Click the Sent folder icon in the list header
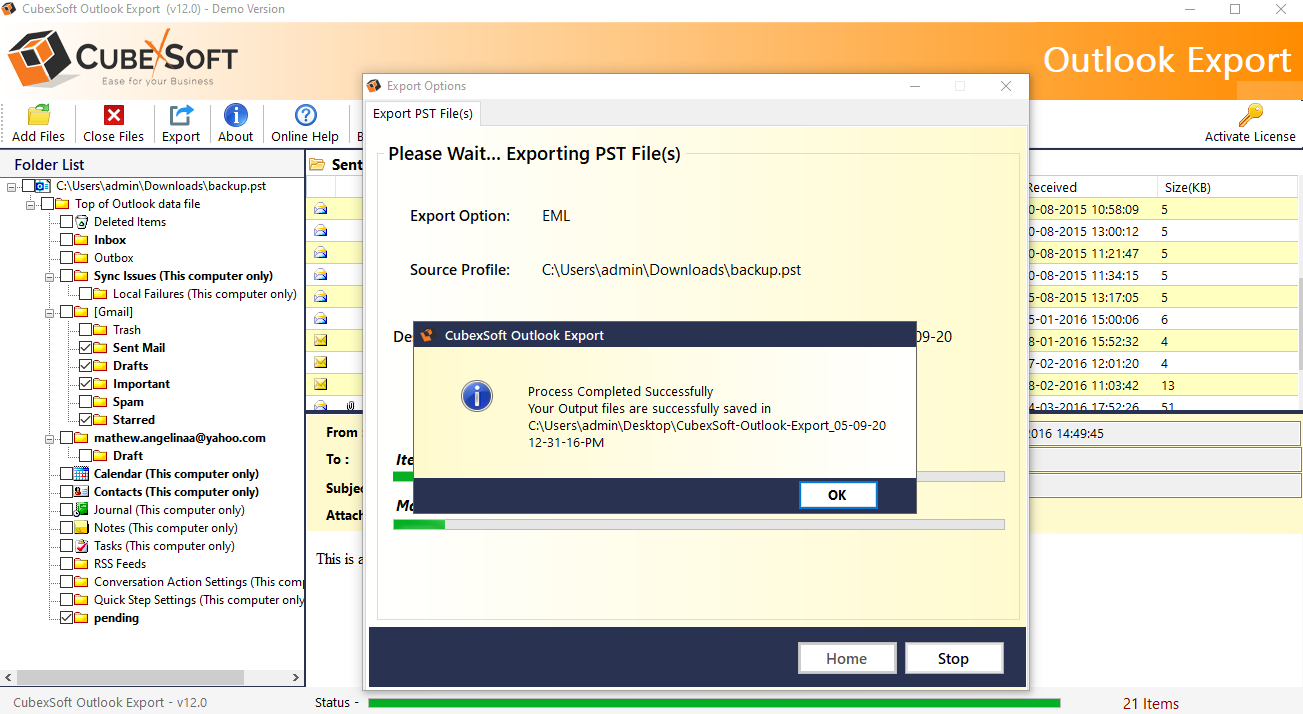 point(317,165)
